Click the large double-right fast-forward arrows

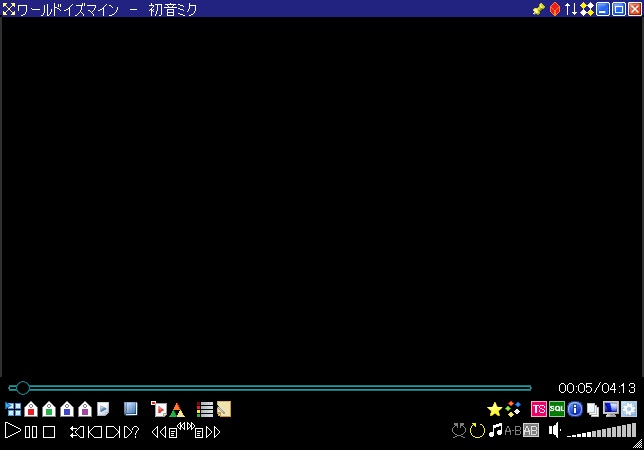coord(213,432)
